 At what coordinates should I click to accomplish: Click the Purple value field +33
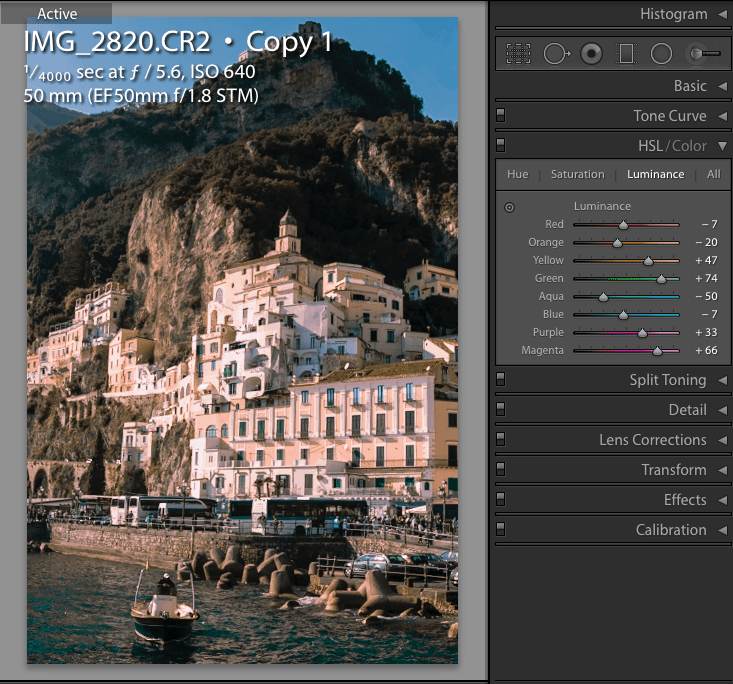[x=706, y=332]
